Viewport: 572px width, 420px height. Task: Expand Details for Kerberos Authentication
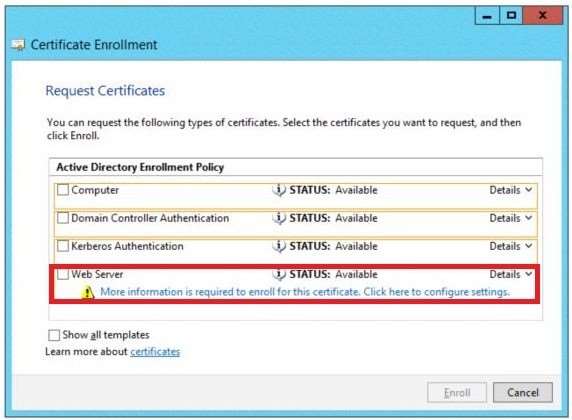[x=511, y=246]
